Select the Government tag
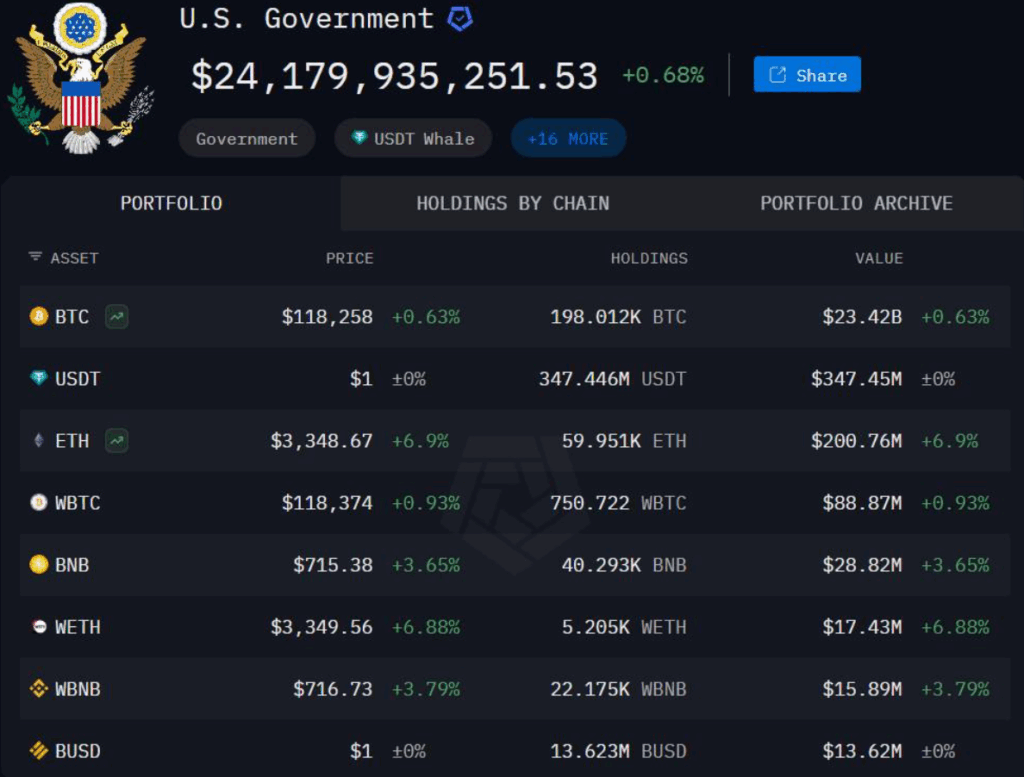The image size is (1024, 777). [x=247, y=138]
